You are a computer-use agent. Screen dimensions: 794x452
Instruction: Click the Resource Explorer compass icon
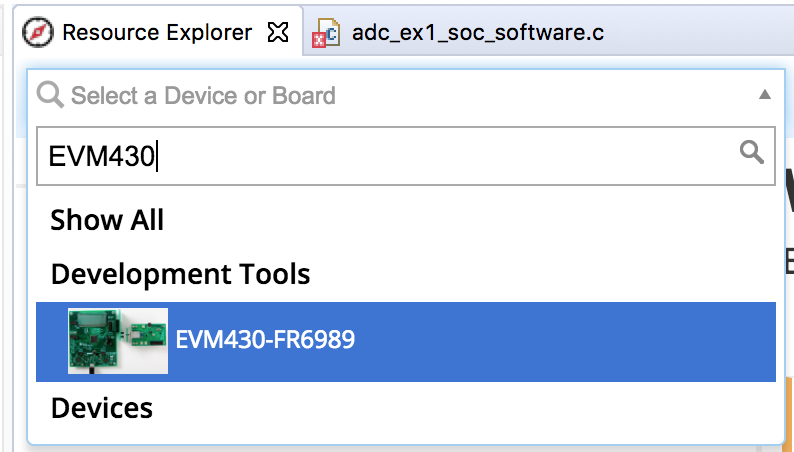click(39, 32)
